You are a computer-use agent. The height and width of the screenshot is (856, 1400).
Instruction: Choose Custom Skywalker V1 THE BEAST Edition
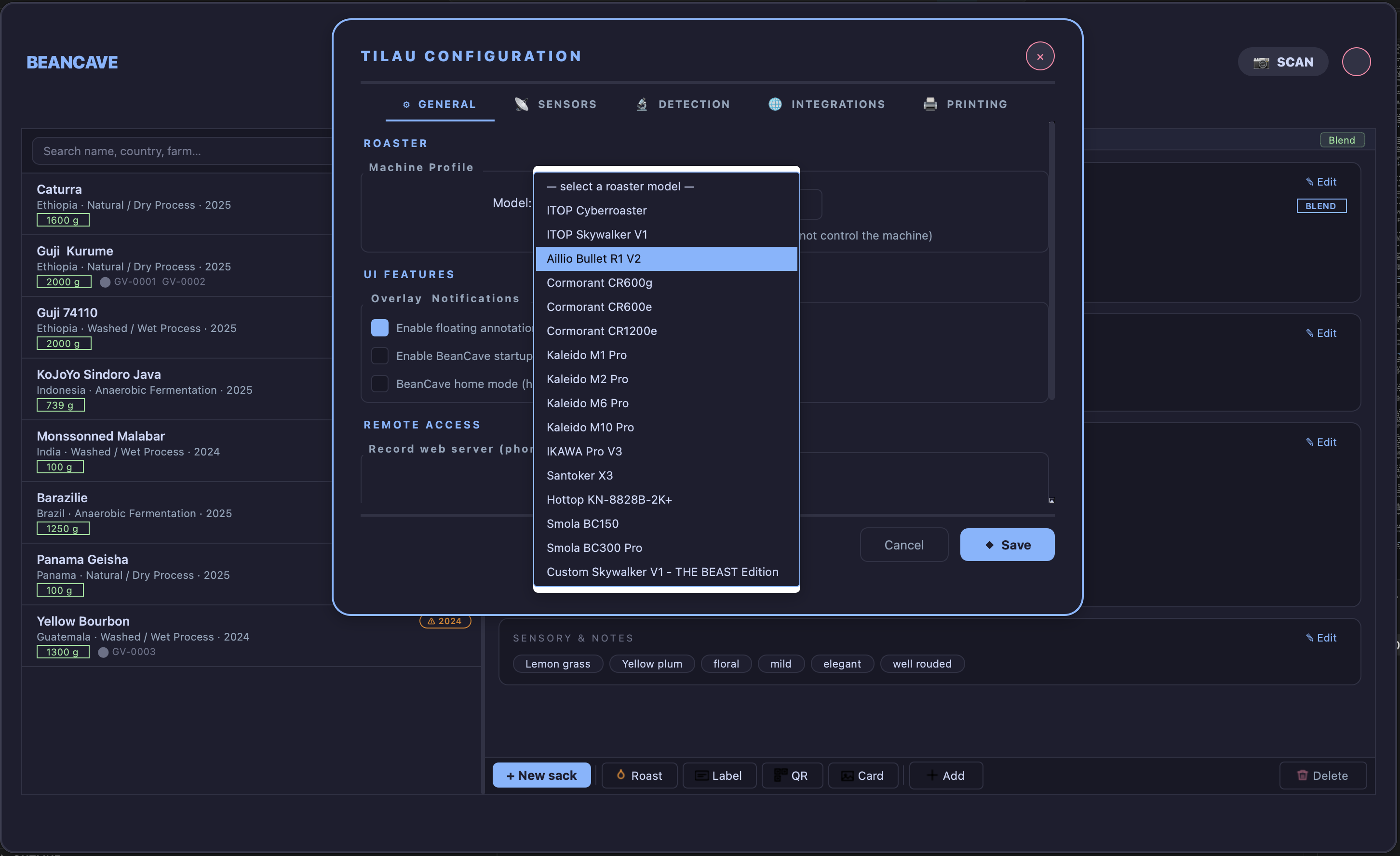click(666, 572)
